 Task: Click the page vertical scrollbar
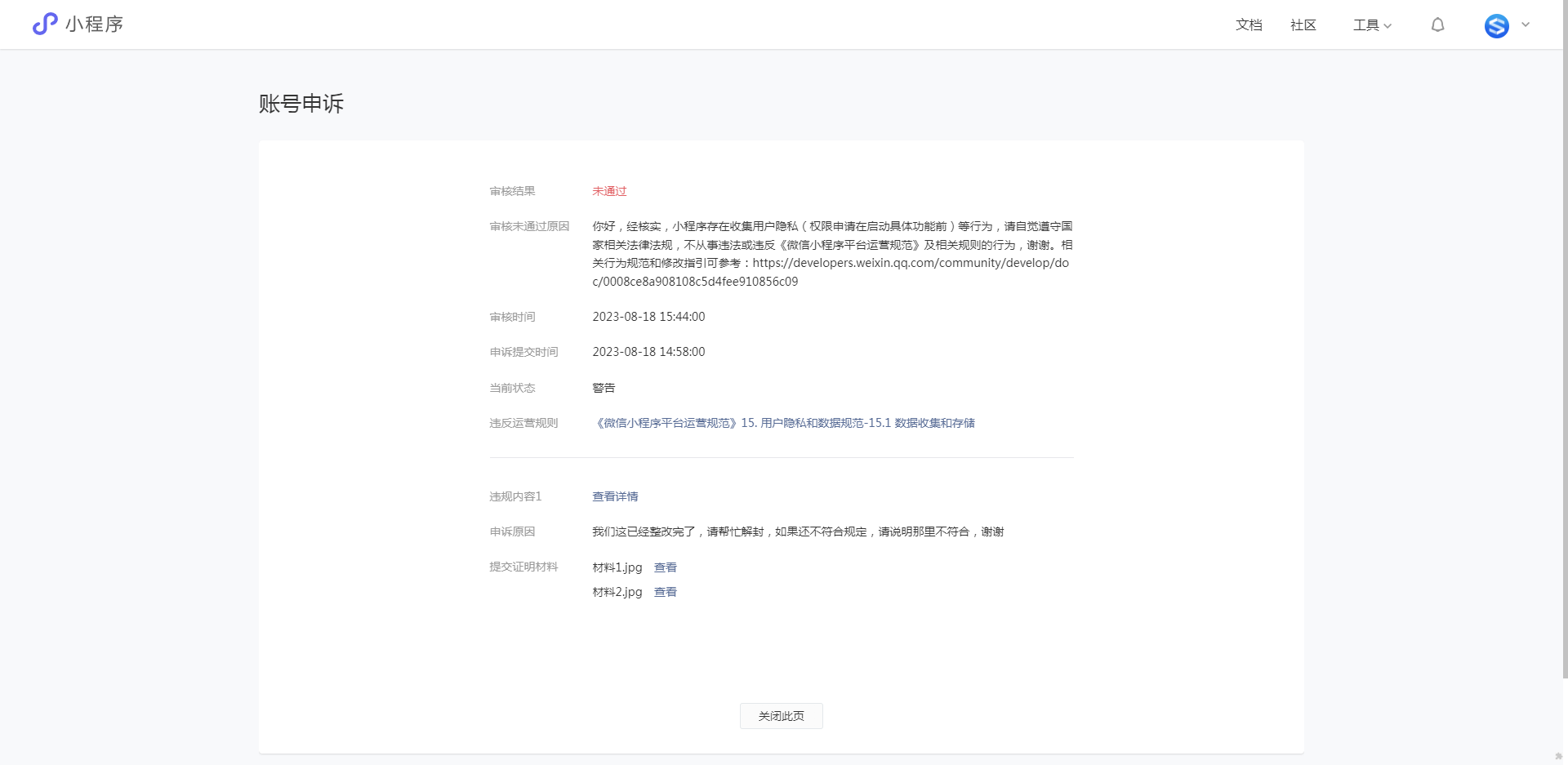pyautogui.click(x=1565, y=339)
